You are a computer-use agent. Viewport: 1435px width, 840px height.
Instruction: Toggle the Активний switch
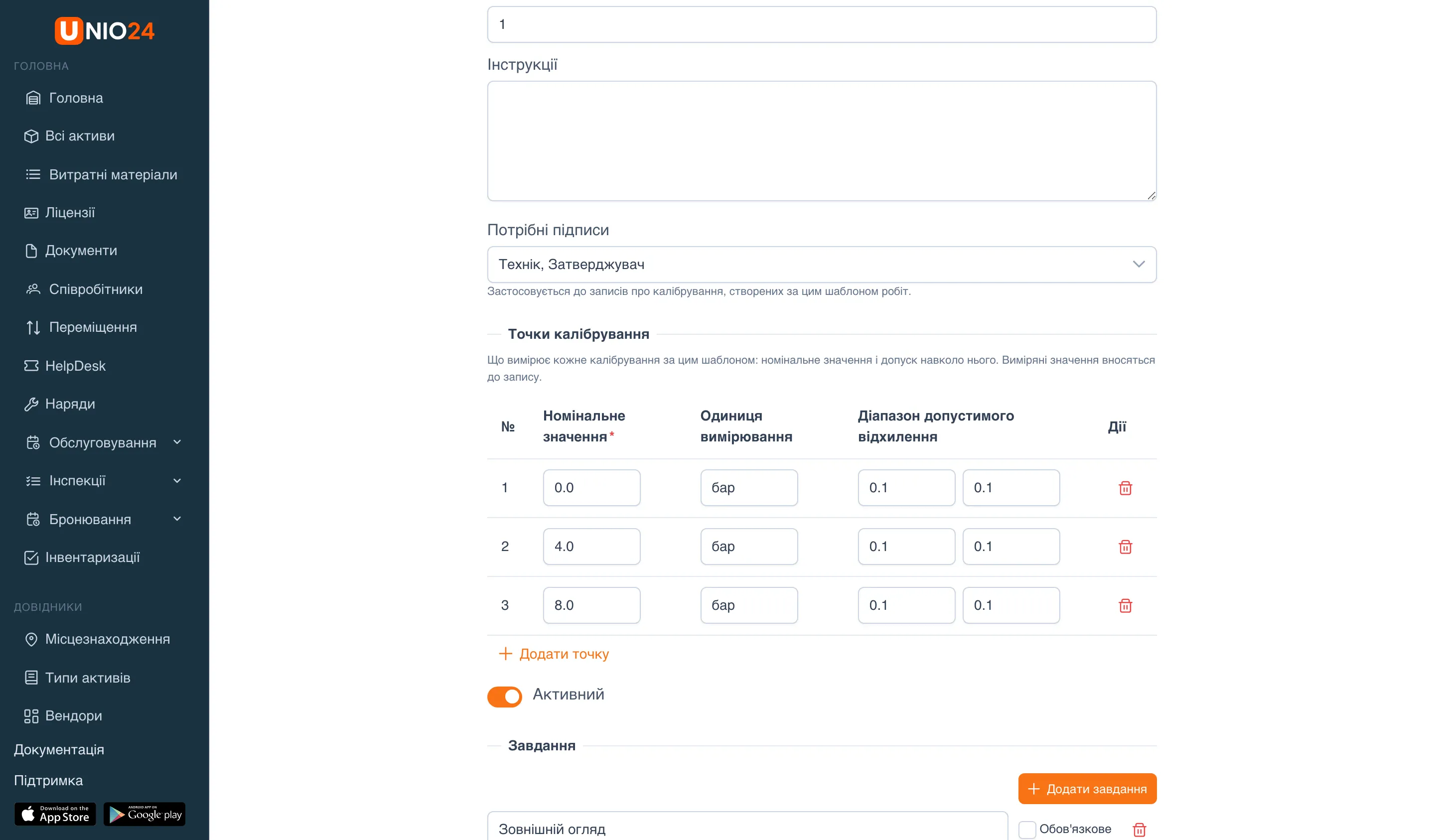pos(505,697)
